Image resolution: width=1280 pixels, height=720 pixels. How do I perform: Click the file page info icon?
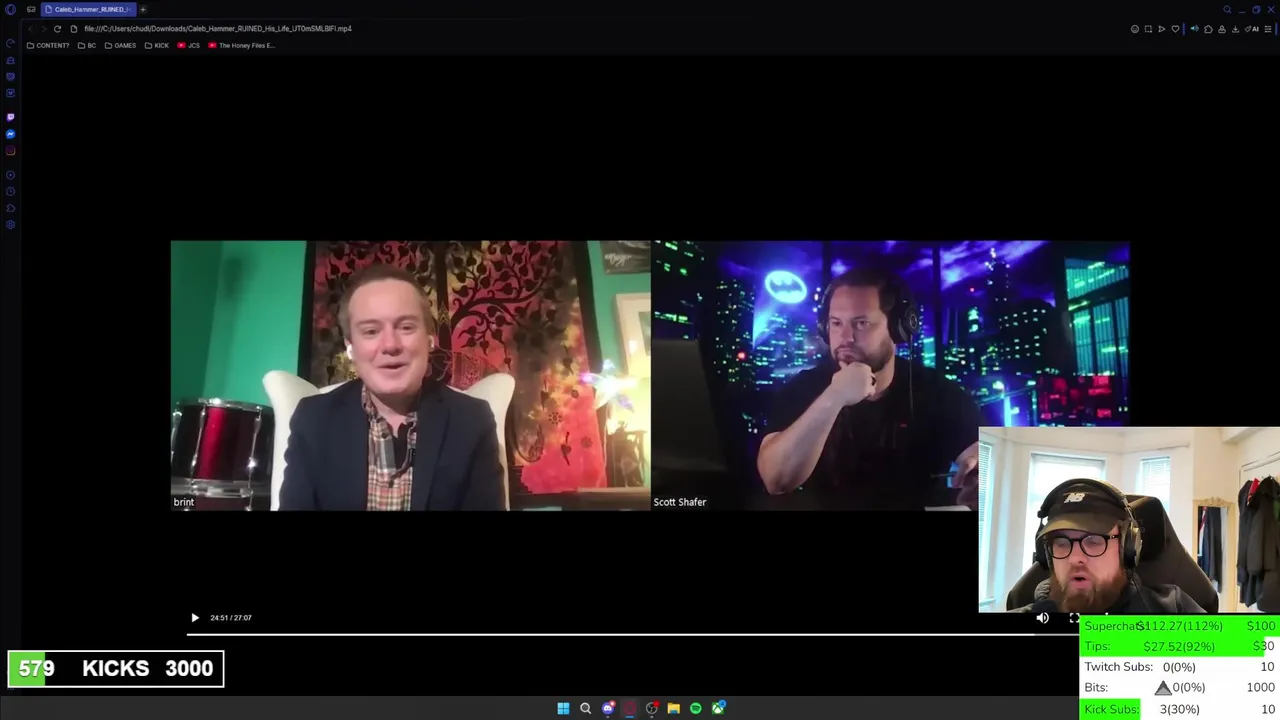tap(74, 28)
